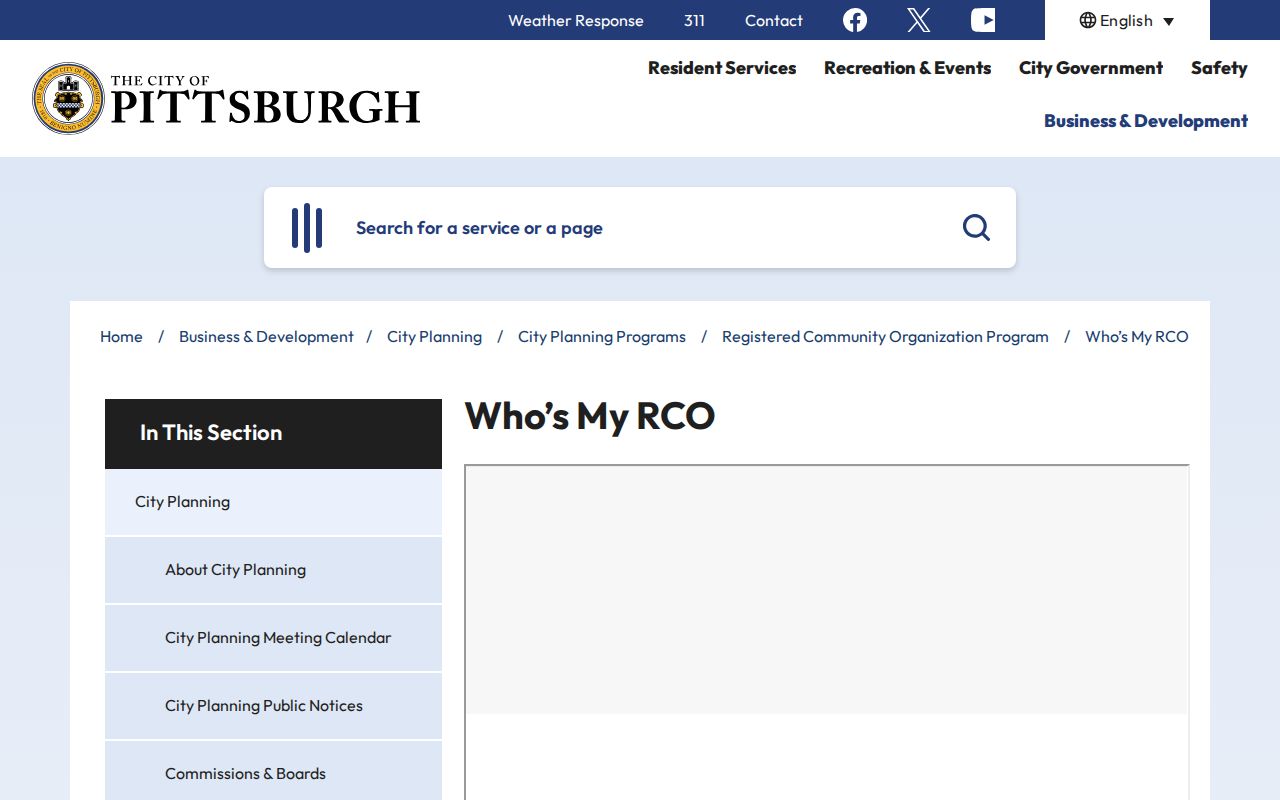Screen dimensions: 1280x800
Task: Open Commissions & Boards sidebar item
Action: point(273,771)
